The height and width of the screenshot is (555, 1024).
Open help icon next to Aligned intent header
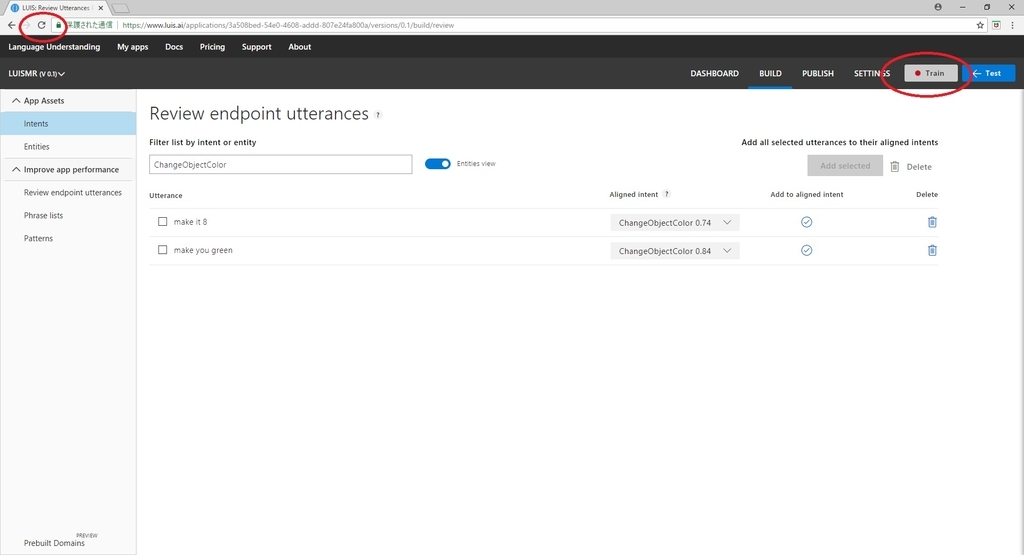[666, 194]
